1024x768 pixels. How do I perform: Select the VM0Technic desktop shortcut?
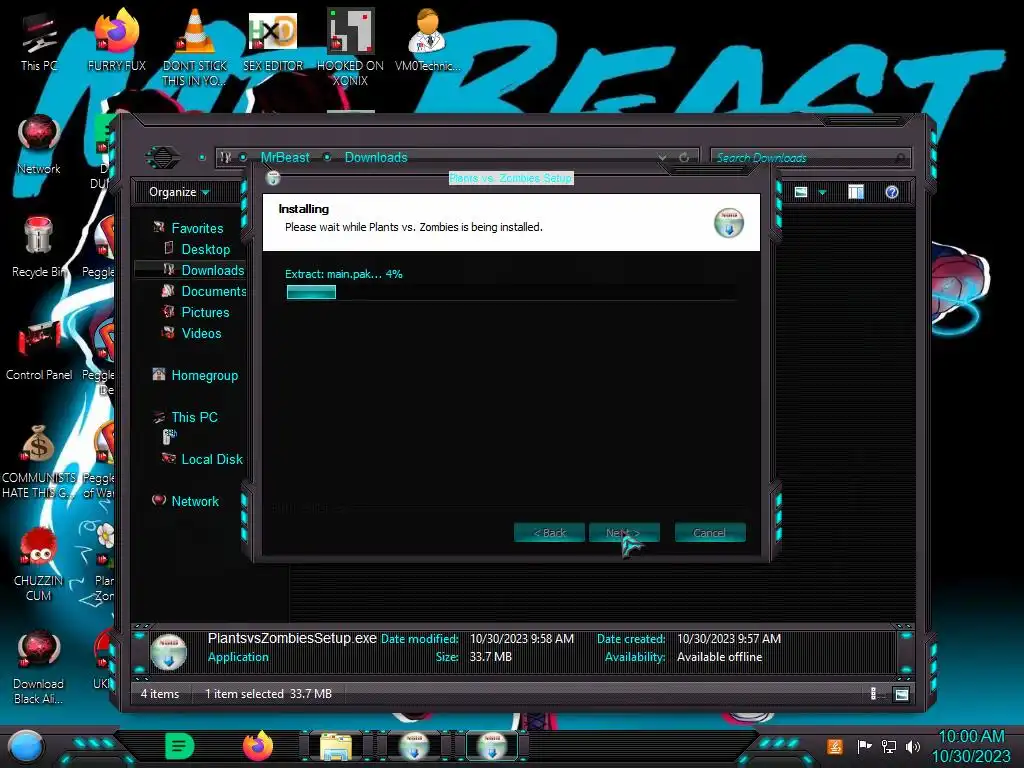click(428, 39)
